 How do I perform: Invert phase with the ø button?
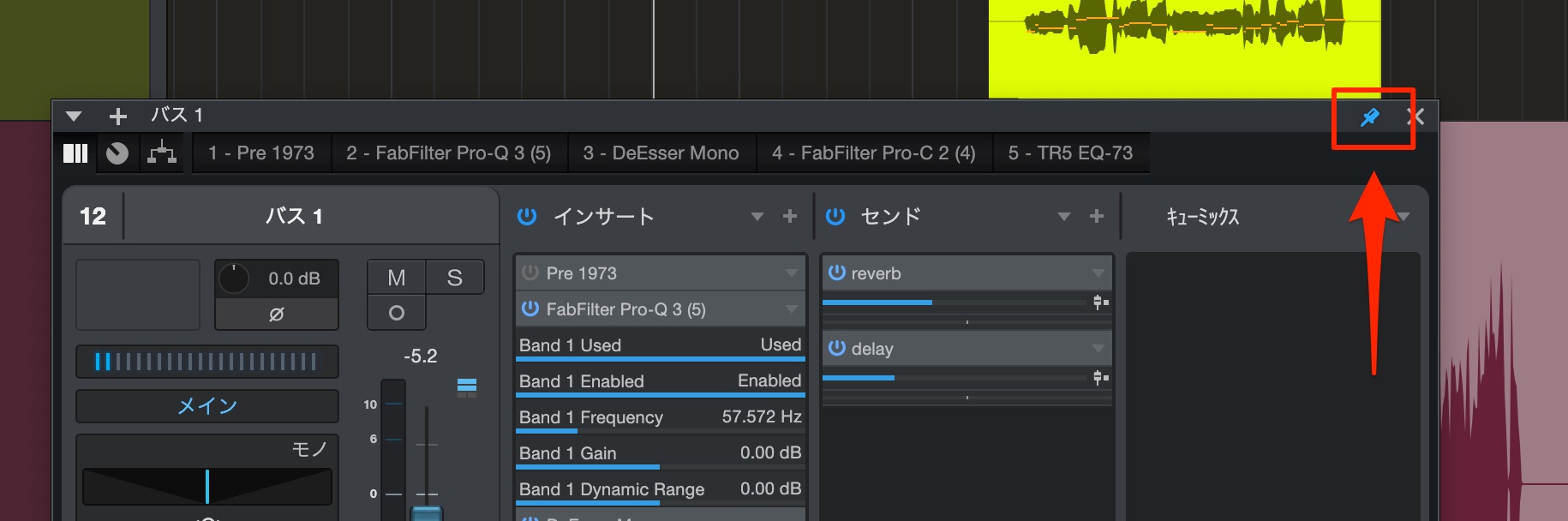click(x=276, y=314)
